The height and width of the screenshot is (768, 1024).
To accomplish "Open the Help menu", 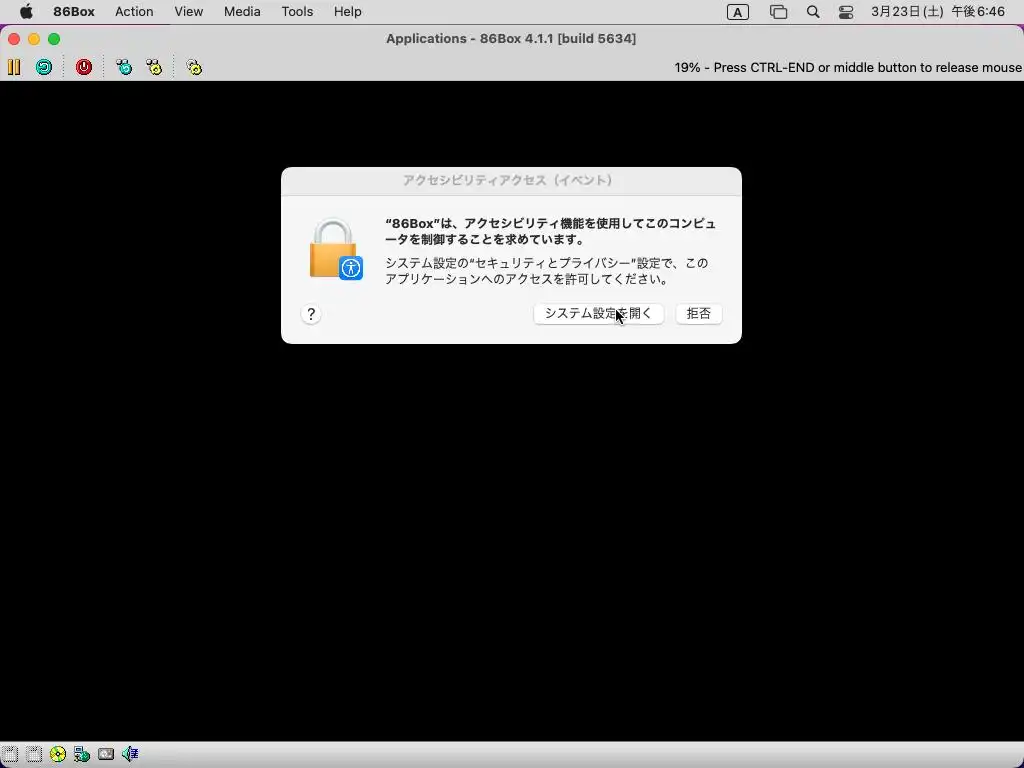I will pos(347,12).
